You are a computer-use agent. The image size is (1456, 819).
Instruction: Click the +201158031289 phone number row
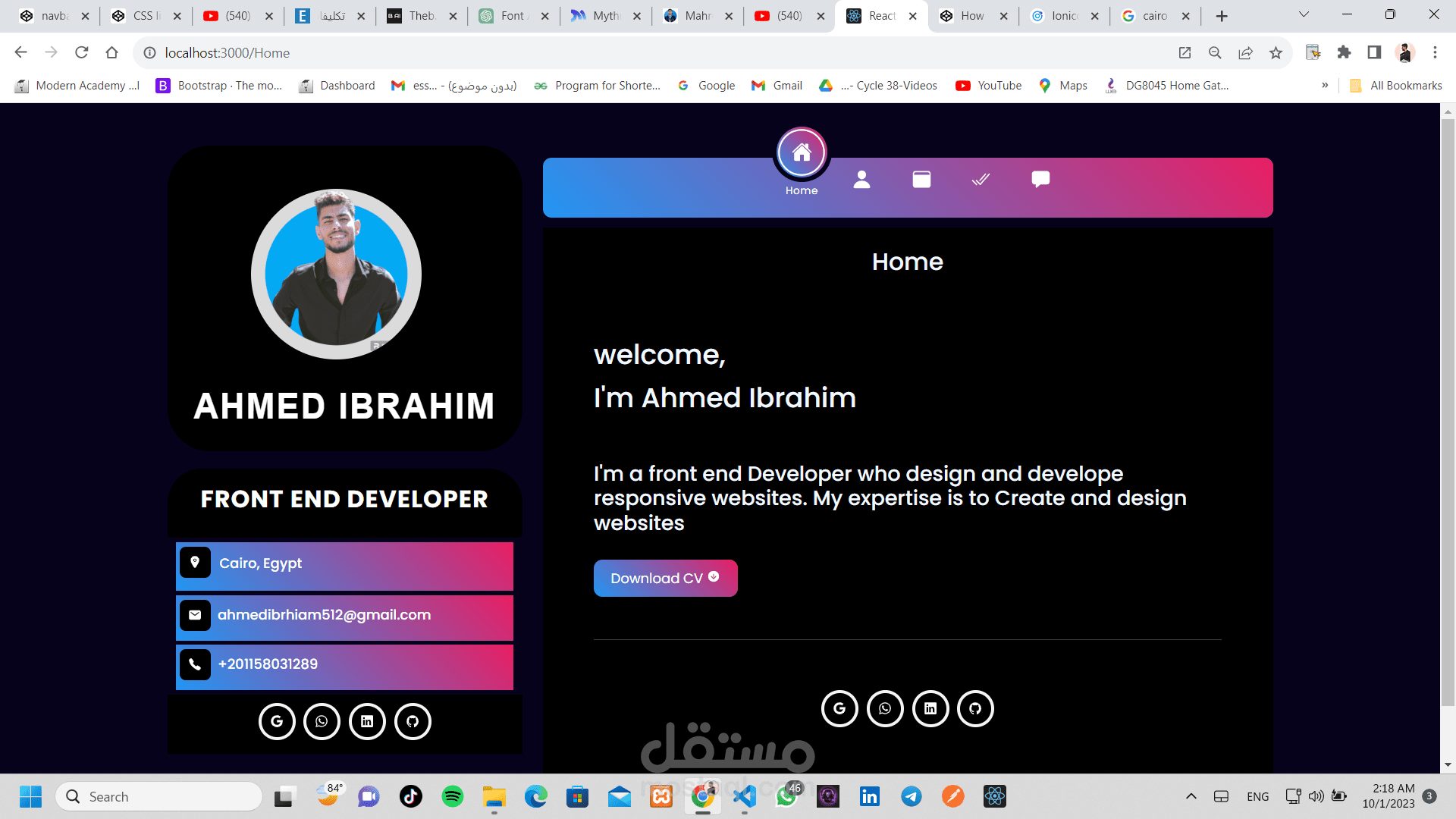click(344, 664)
